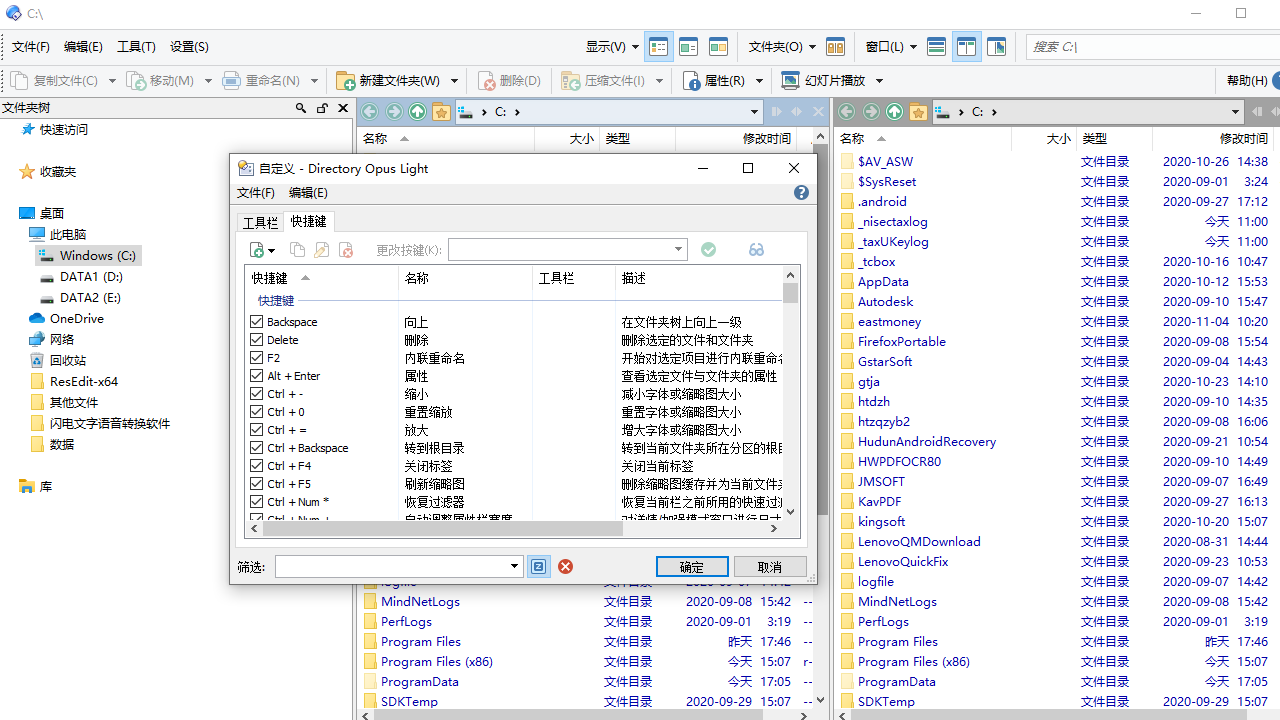This screenshot has width=1280, height=720.
Task: Click the hotkey list vertical scrollbar thumb
Action: pyautogui.click(x=791, y=293)
